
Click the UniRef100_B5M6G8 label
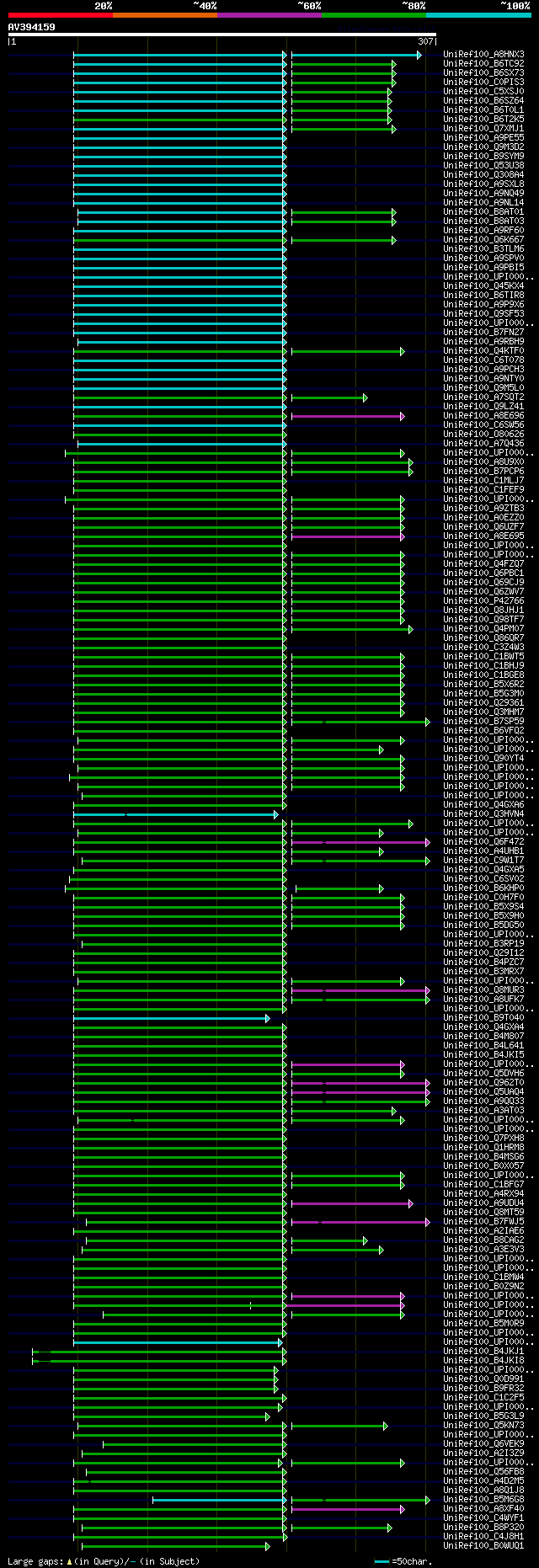pyautogui.click(x=483, y=1500)
